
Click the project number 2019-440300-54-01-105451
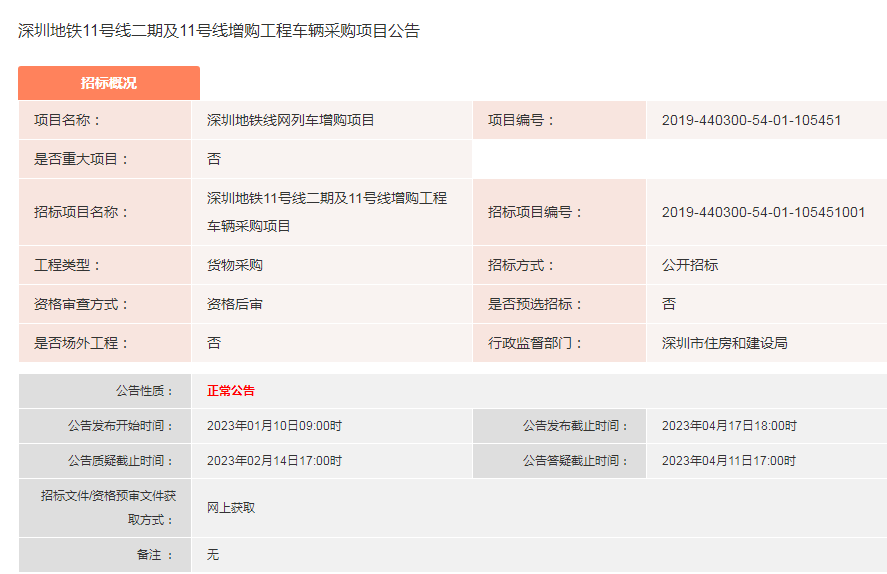[x=751, y=120]
